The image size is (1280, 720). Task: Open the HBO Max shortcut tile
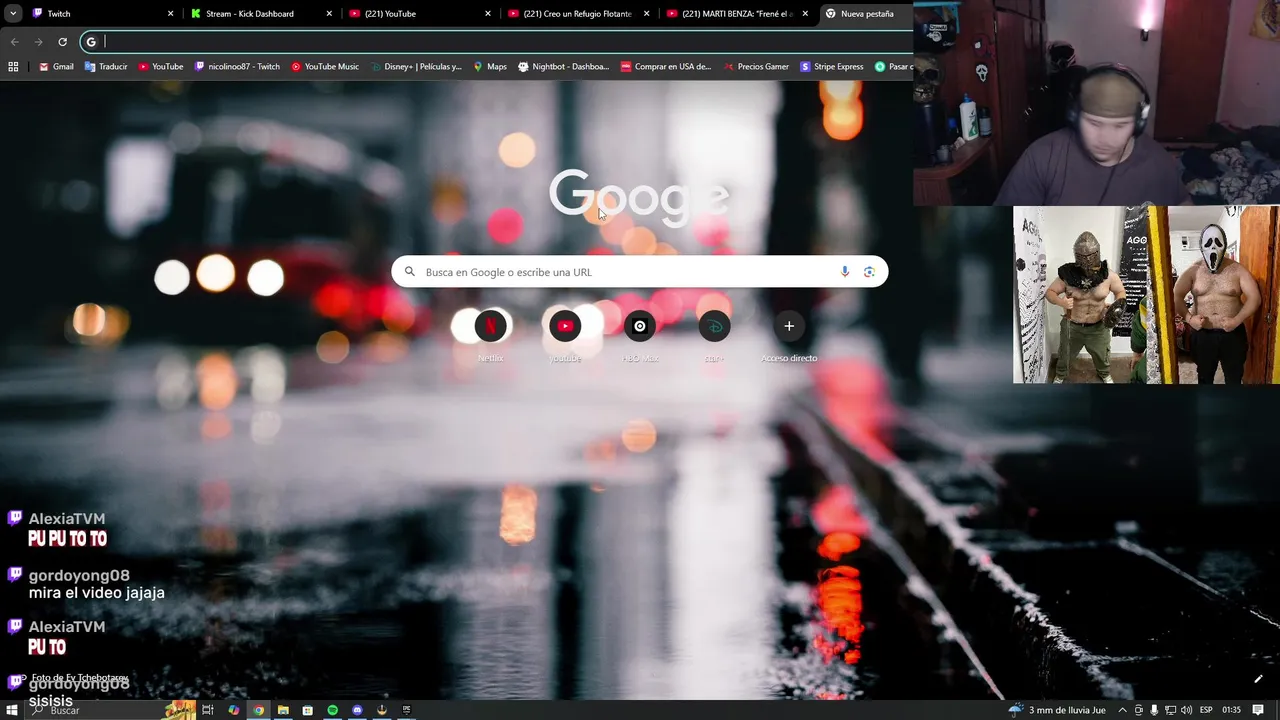click(x=640, y=335)
